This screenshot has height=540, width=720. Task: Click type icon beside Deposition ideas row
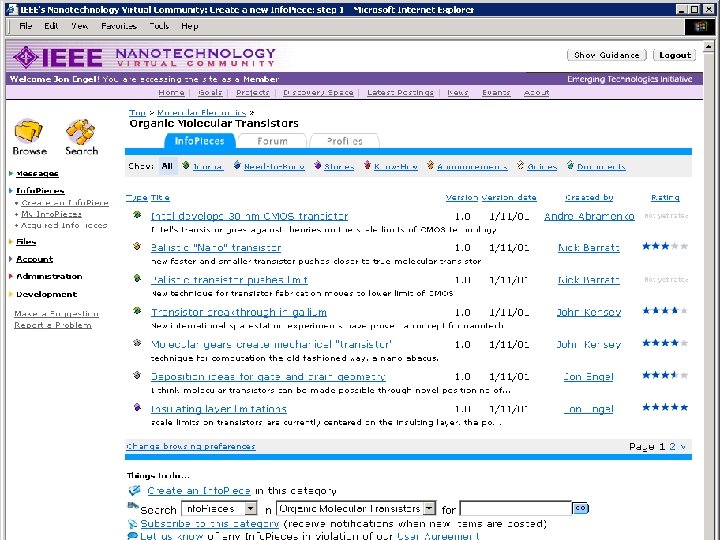pyautogui.click(x=137, y=375)
